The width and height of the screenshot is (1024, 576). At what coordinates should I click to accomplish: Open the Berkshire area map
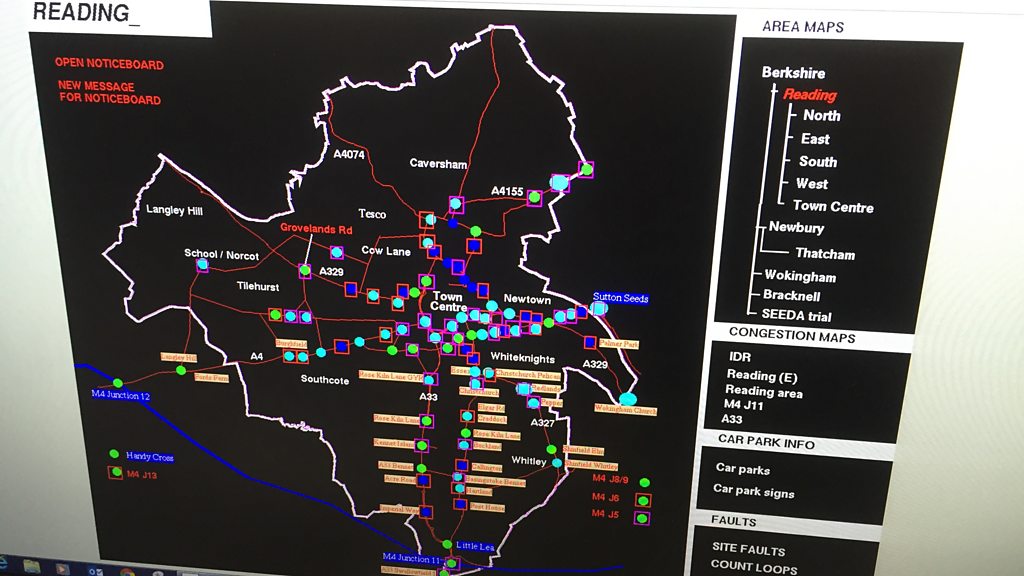pos(793,73)
